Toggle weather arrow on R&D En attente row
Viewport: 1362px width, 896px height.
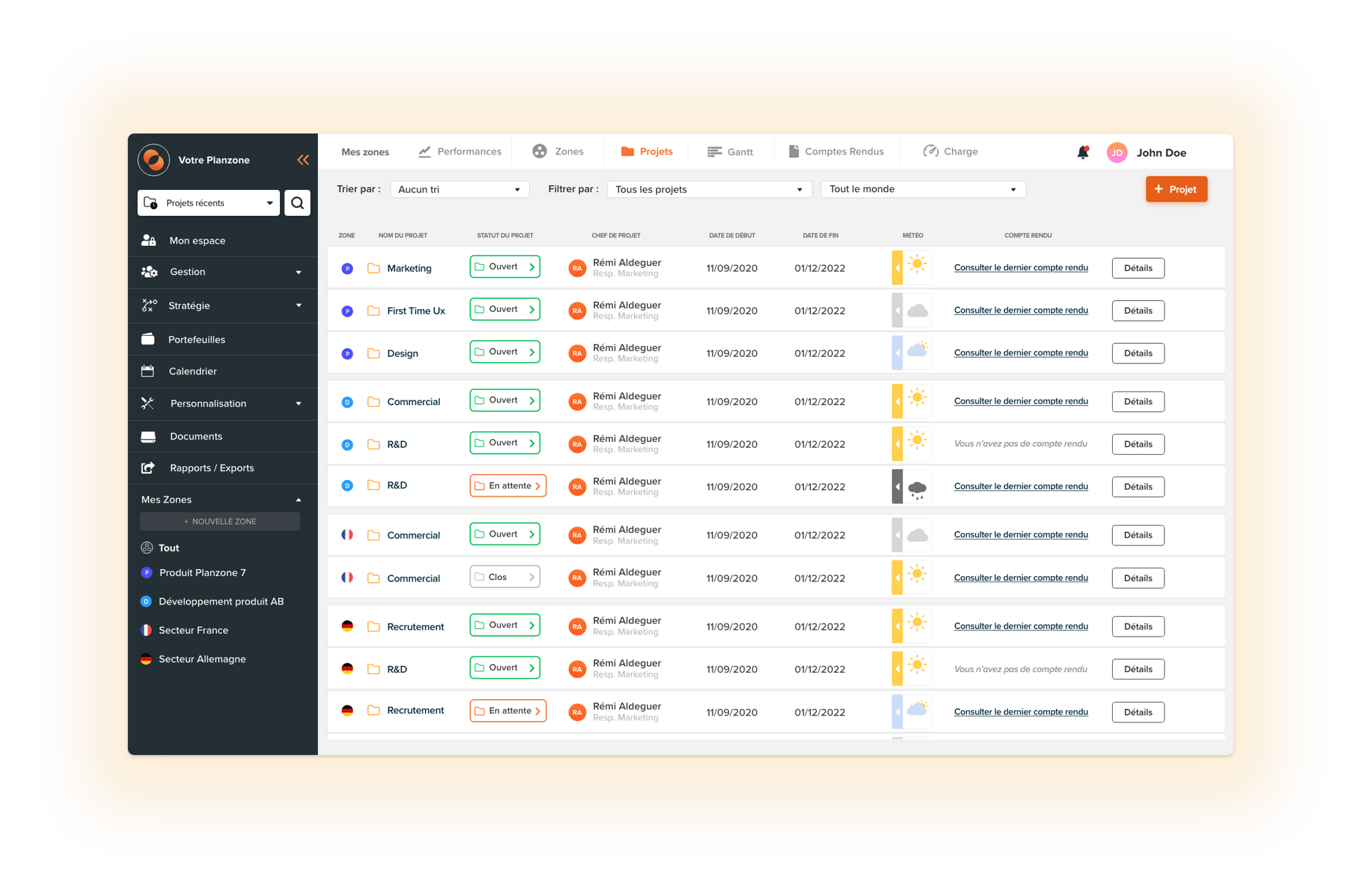point(898,487)
